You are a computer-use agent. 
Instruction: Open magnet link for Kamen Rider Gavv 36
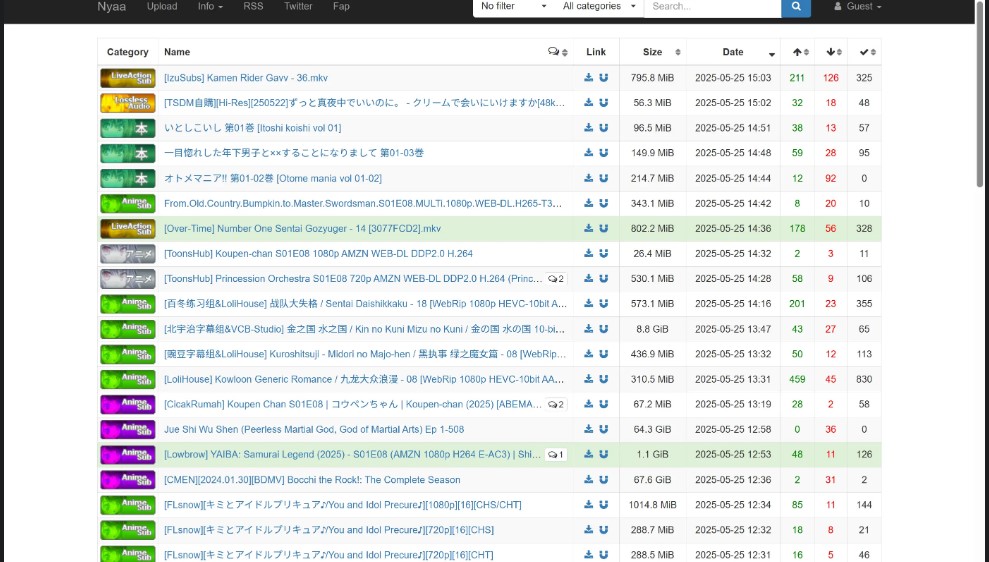pyautogui.click(x=604, y=78)
